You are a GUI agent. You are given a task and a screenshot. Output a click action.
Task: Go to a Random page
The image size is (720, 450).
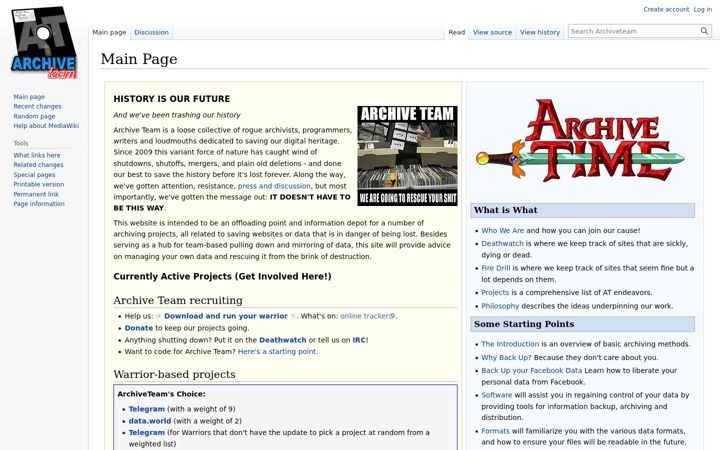(34, 116)
